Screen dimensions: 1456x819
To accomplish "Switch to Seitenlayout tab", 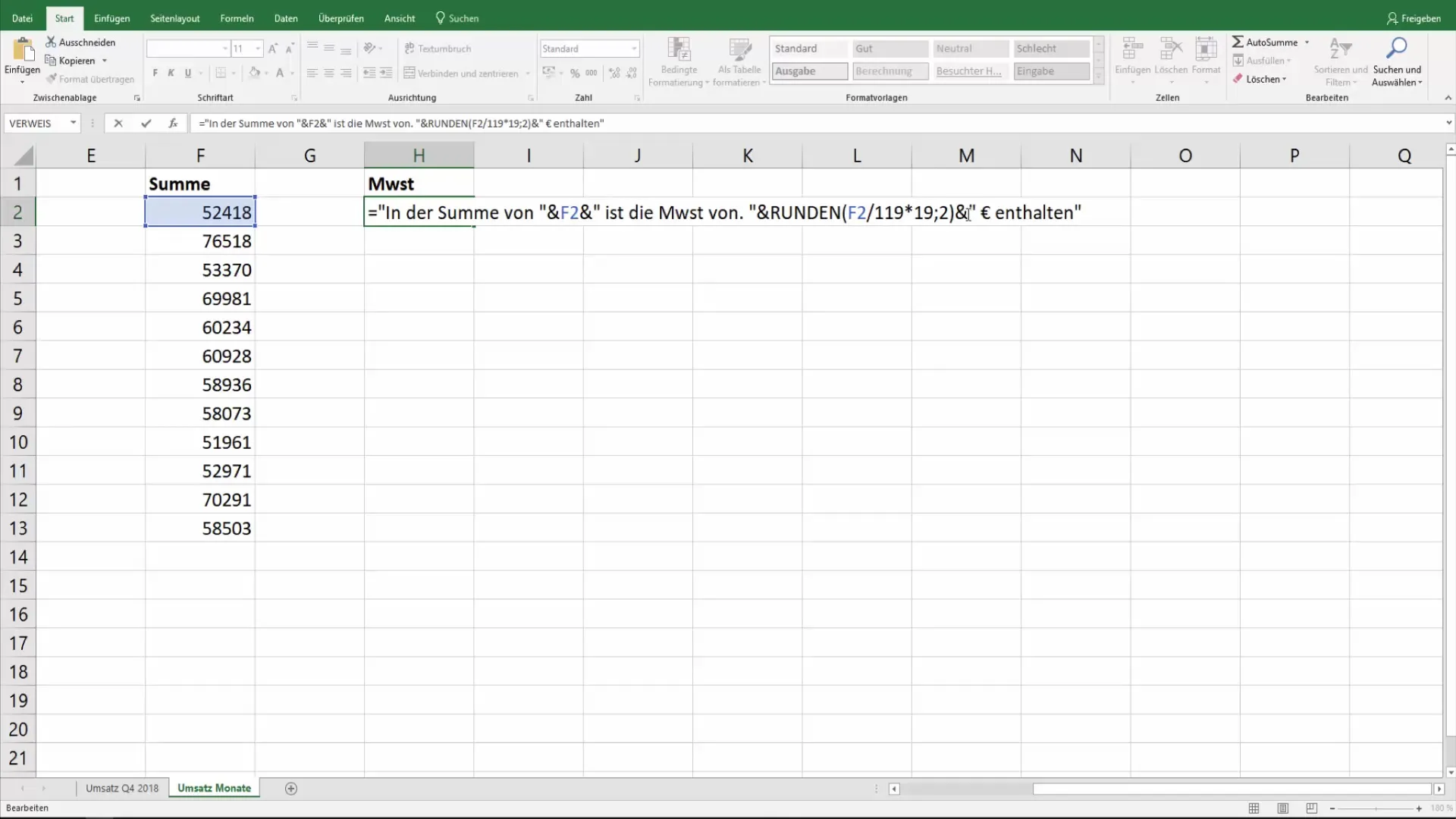I will pyautogui.click(x=175, y=18).
